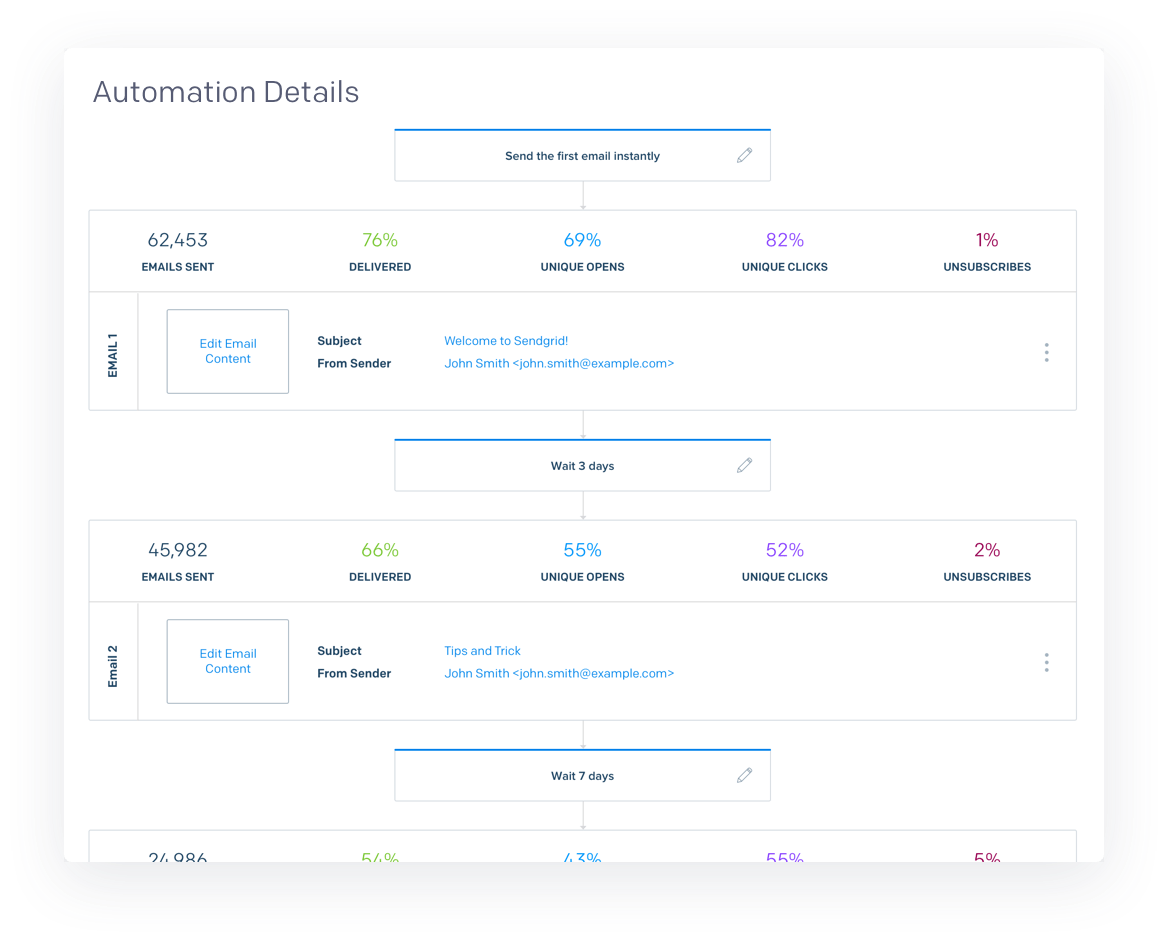This screenshot has height=942, width=1168.
Task: Click the 'From Sender' label in Email 2
Action: tap(354, 673)
